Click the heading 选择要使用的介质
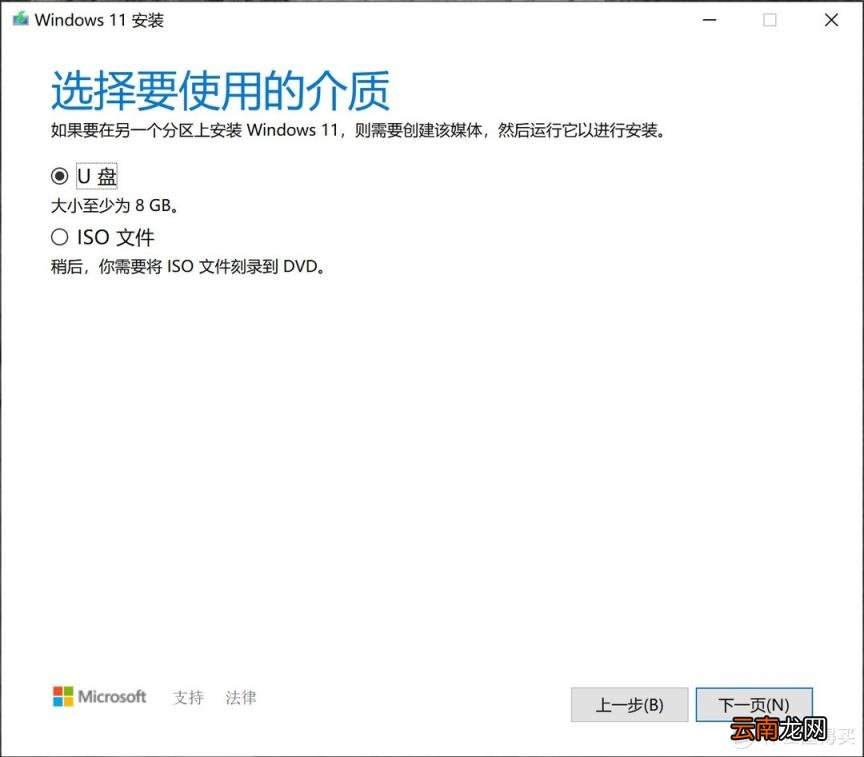864x757 pixels. click(x=220, y=90)
